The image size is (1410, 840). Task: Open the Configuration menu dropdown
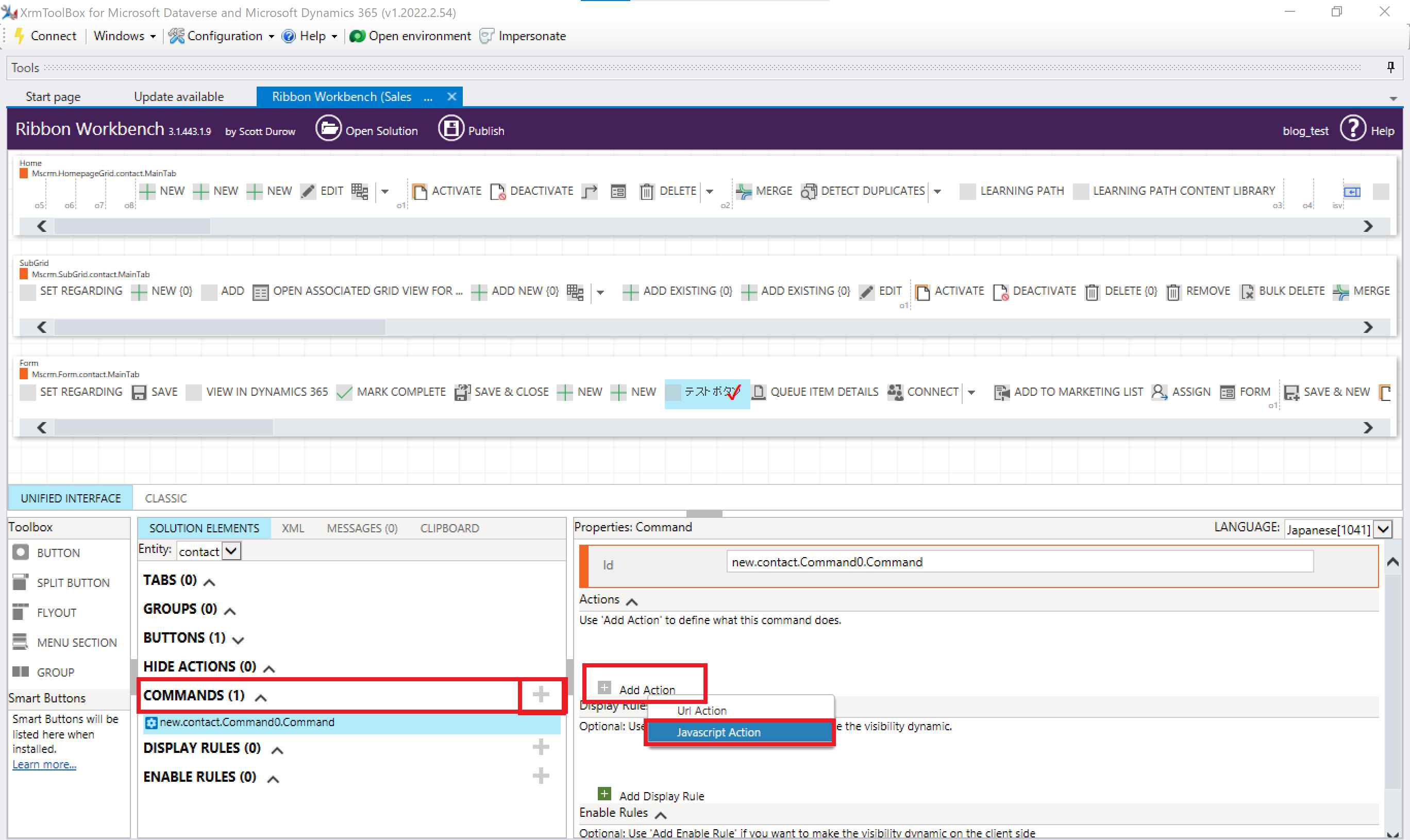[222, 36]
